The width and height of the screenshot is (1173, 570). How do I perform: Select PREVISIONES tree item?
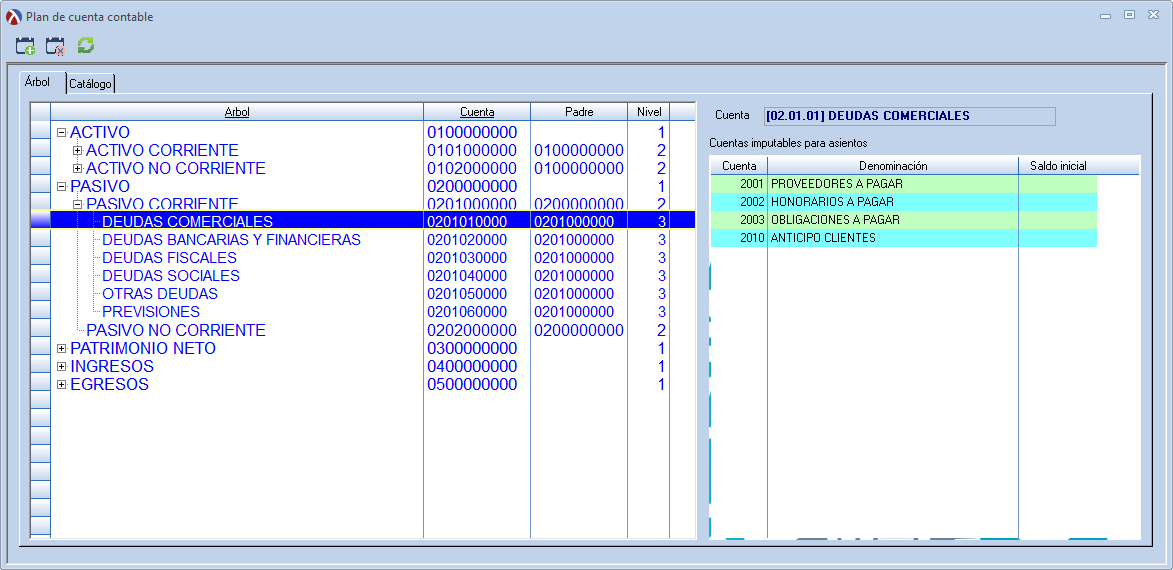pyautogui.click(x=151, y=312)
